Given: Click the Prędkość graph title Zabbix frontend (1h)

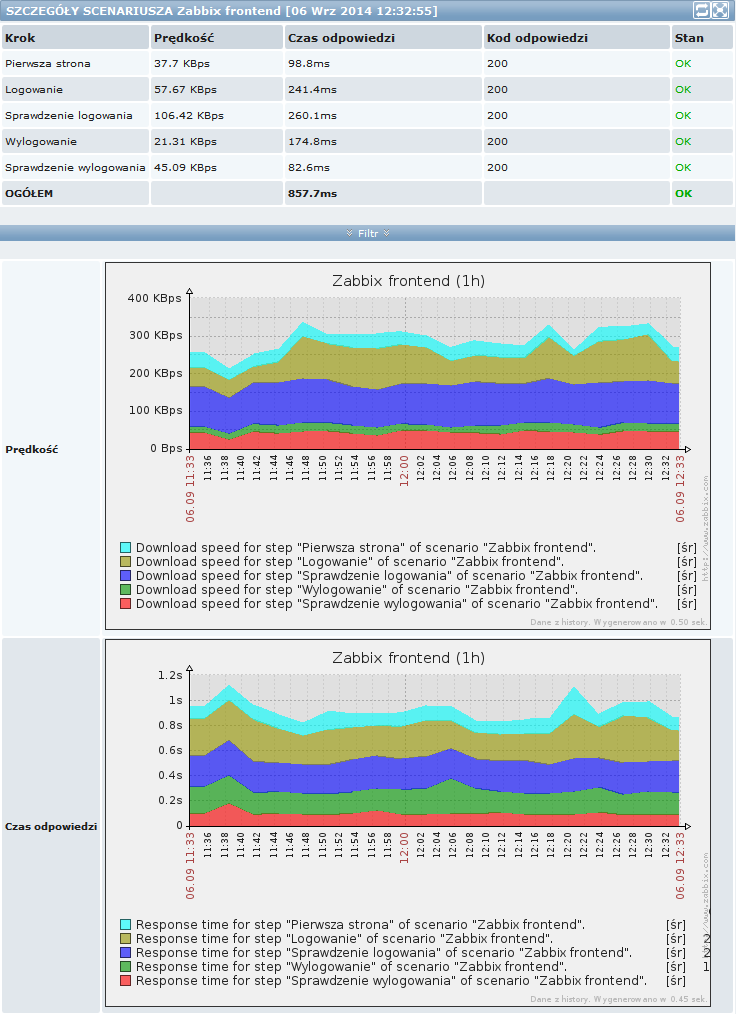Looking at the screenshot, I should click(x=408, y=281).
